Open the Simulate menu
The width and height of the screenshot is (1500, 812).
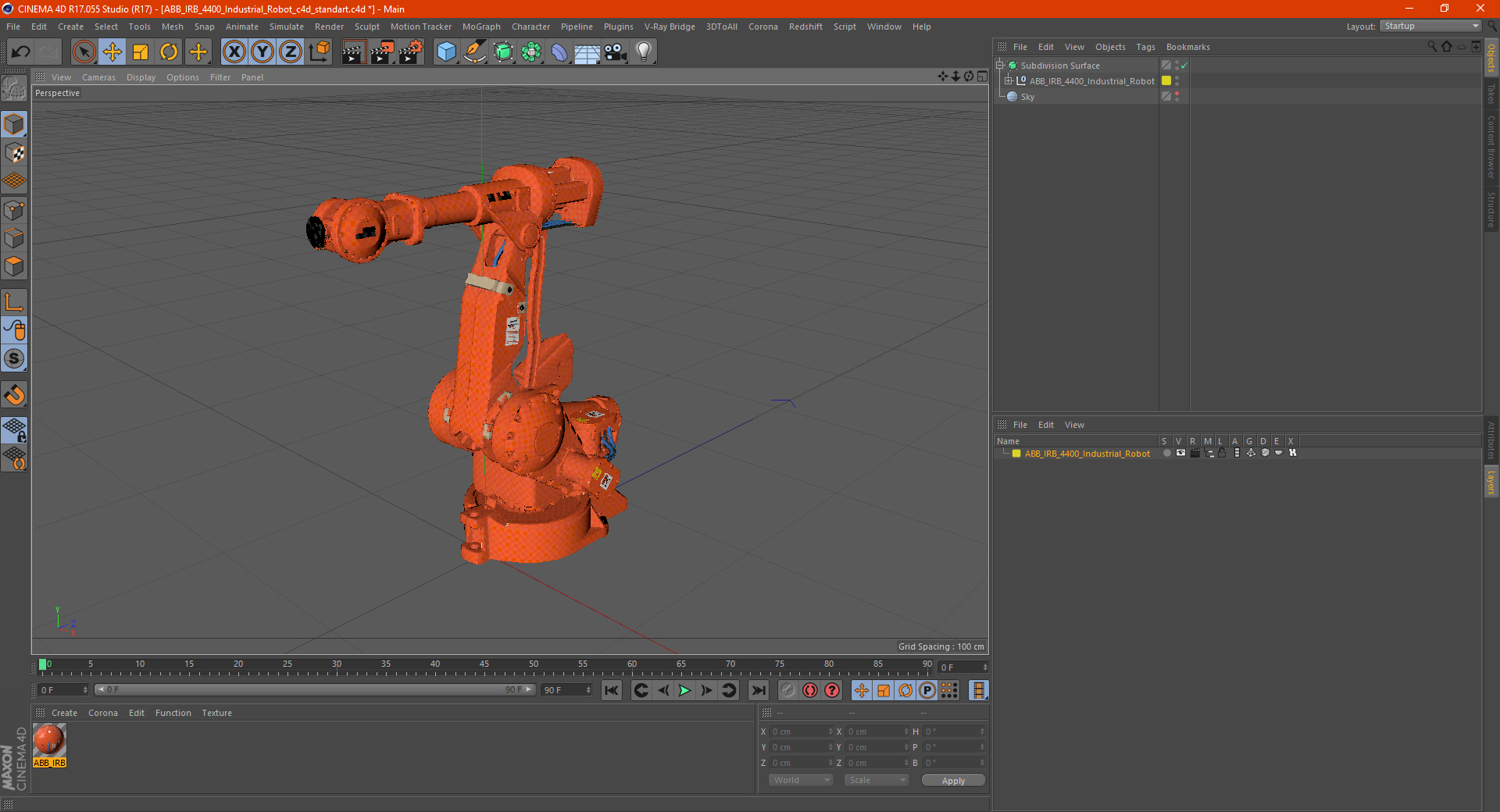[287, 27]
